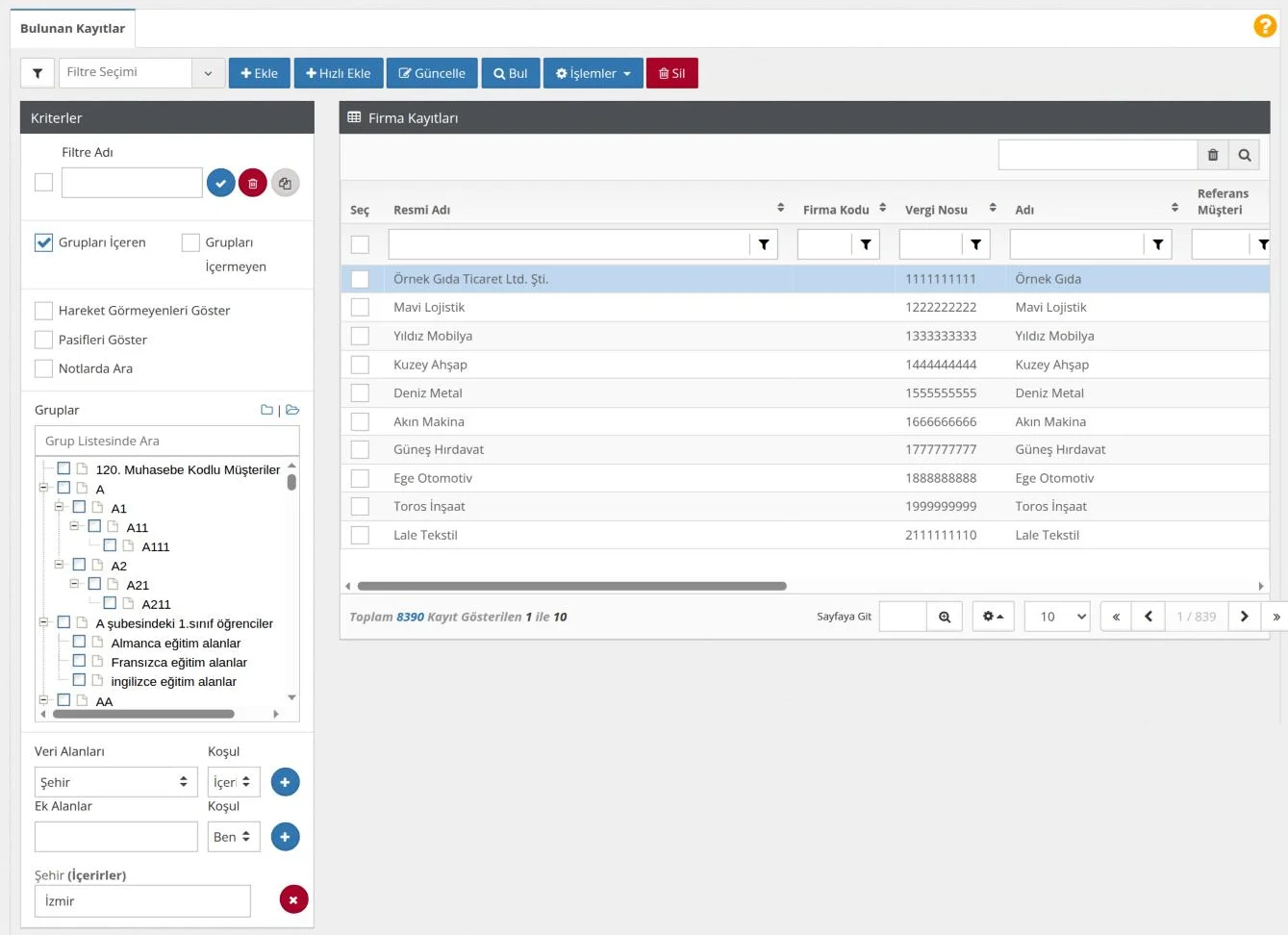Switch to the Bulunan Kayıtlar tab

pos(73,29)
